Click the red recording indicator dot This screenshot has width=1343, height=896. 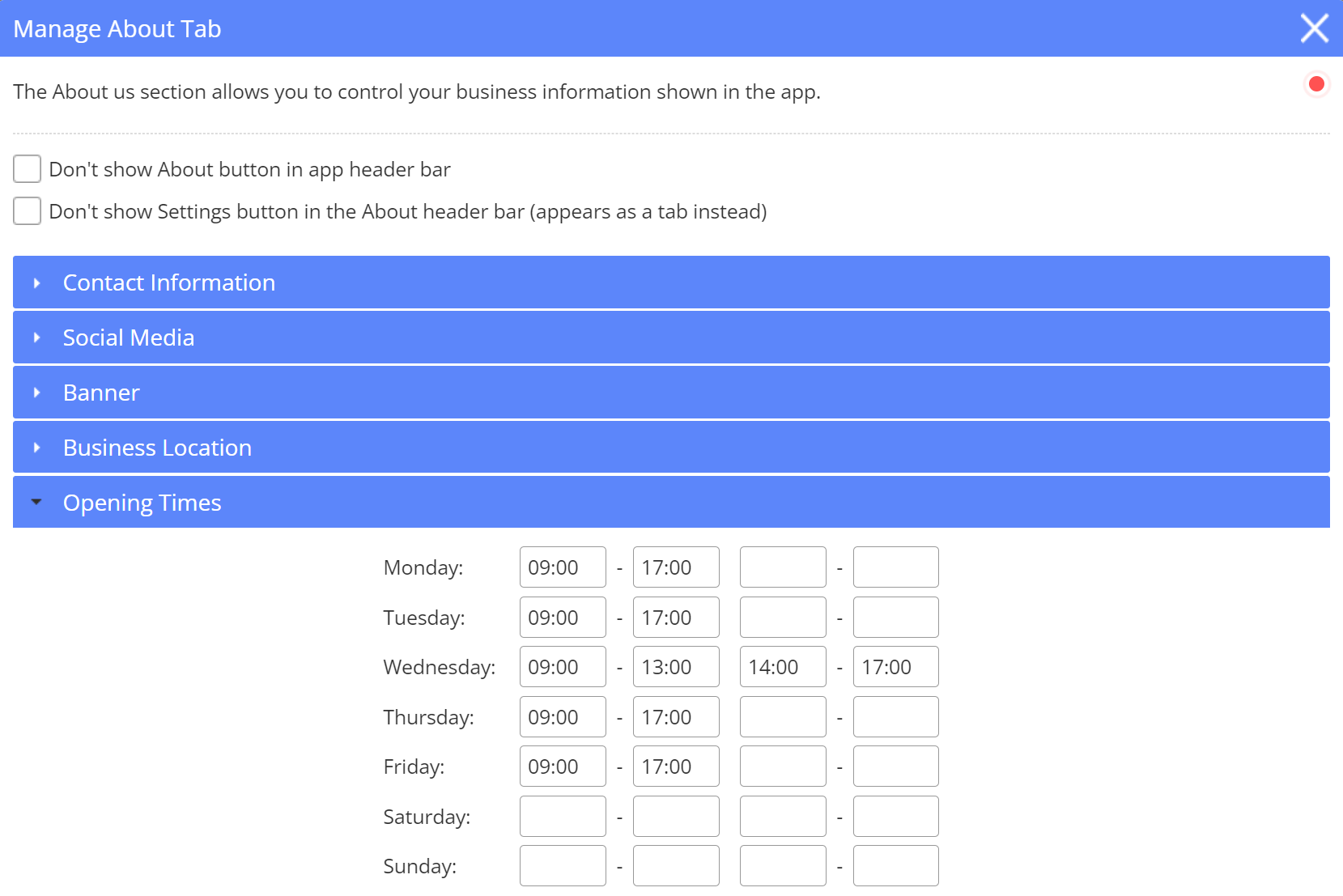(1316, 84)
